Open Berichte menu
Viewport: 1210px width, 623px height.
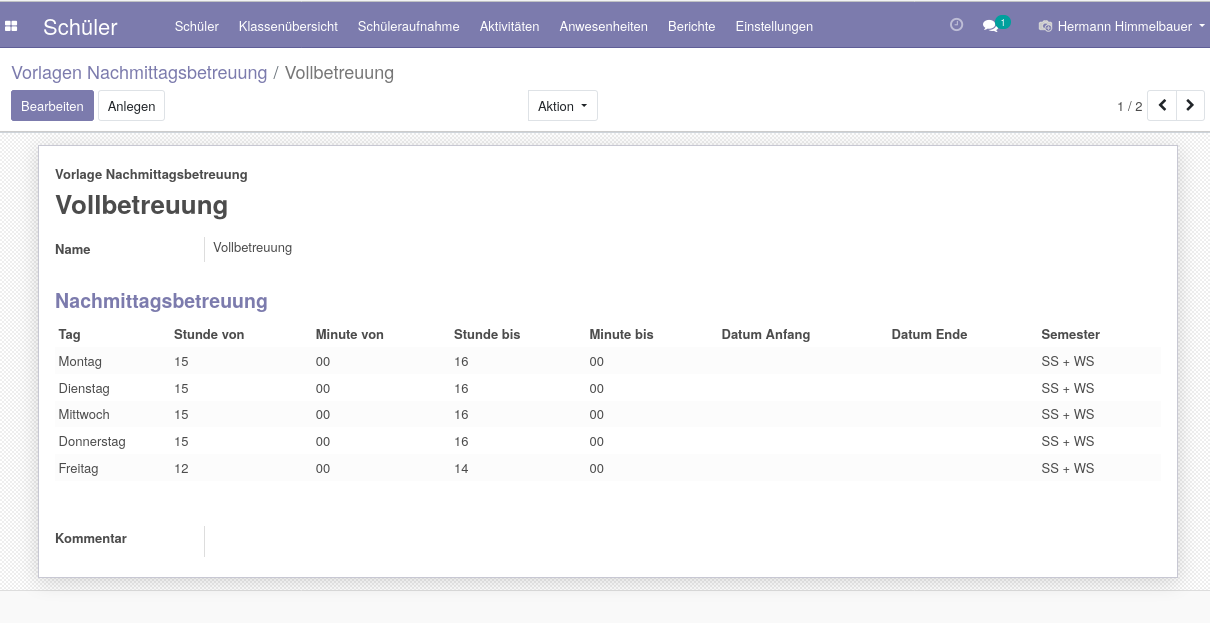691,26
